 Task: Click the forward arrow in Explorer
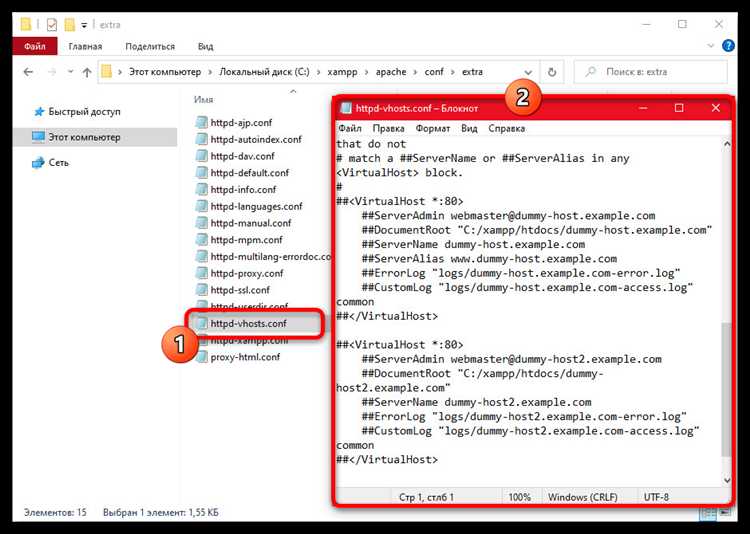(52, 72)
